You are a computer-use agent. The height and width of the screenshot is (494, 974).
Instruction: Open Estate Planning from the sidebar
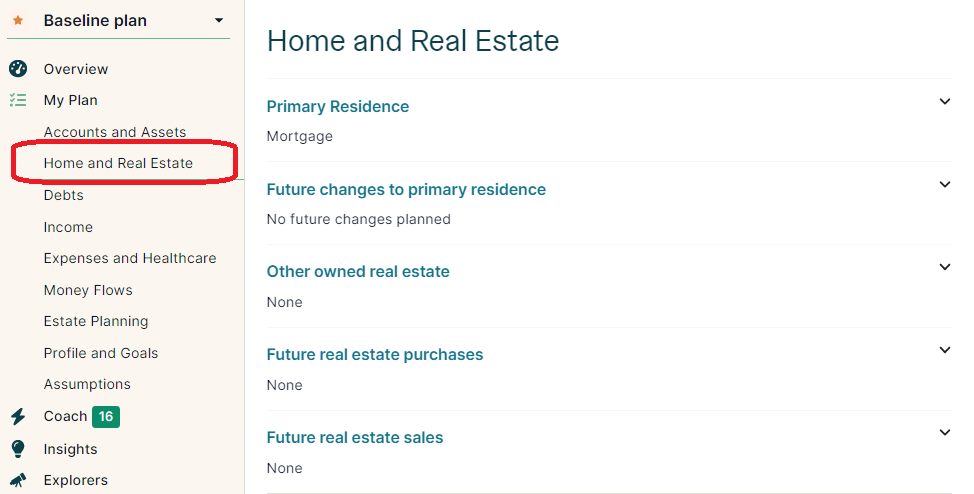pyautogui.click(x=96, y=321)
